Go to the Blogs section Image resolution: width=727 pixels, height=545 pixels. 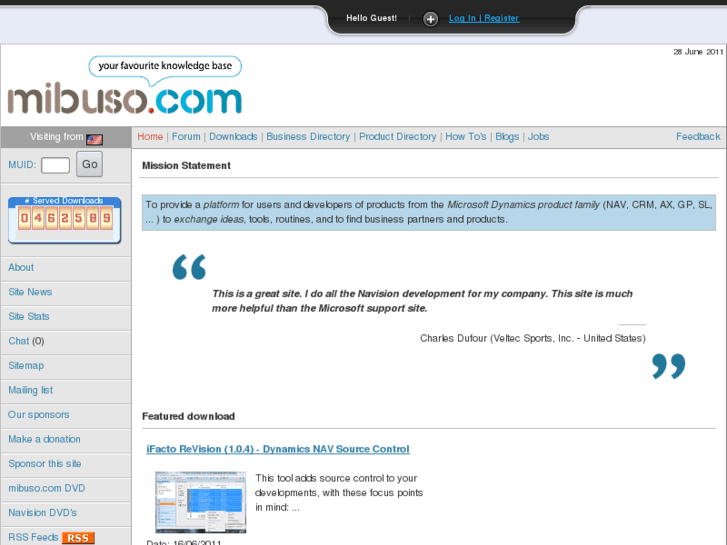pos(507,136)
